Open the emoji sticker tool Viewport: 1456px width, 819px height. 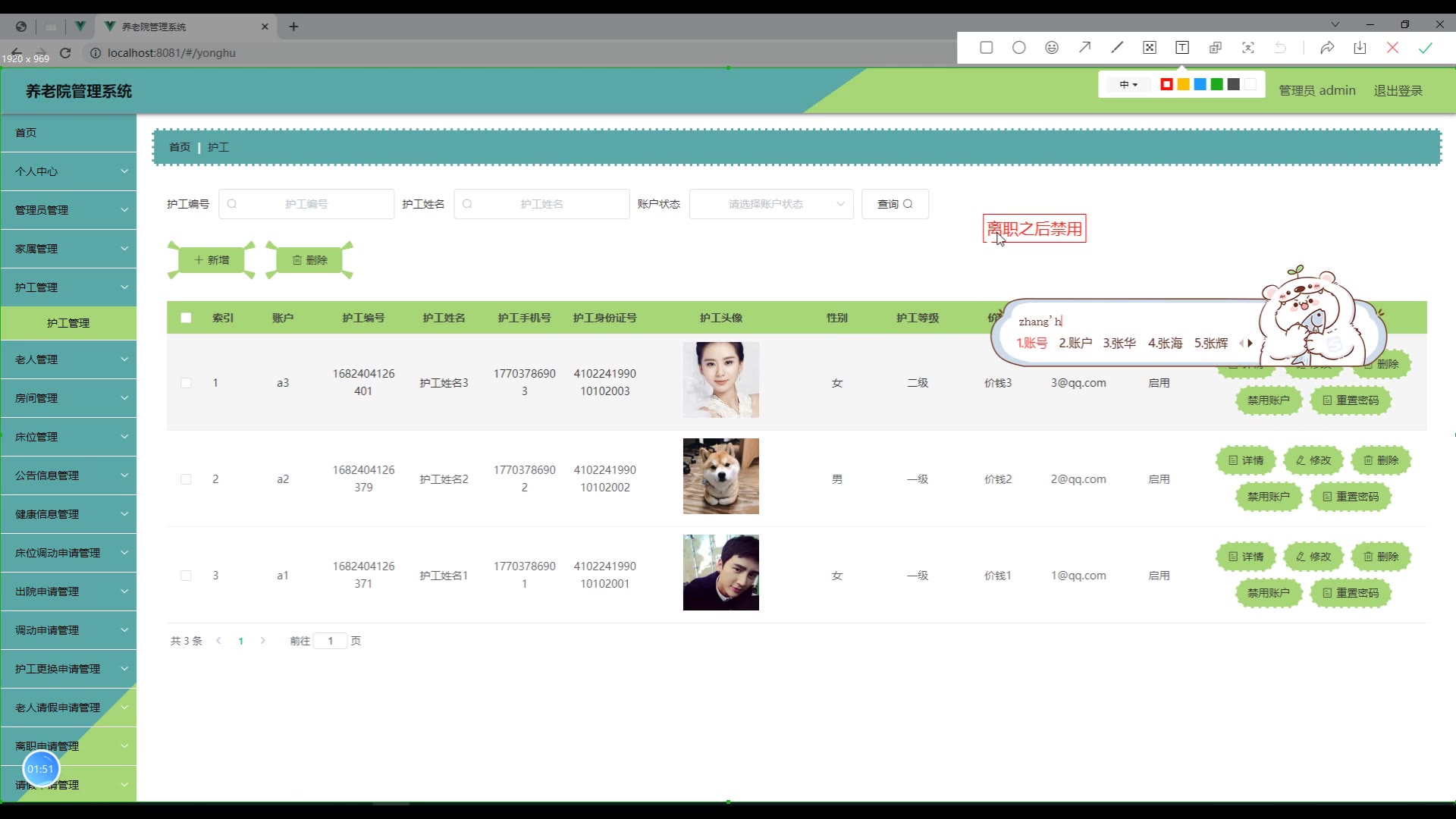pyautogui.click(x=1051, y=48)
